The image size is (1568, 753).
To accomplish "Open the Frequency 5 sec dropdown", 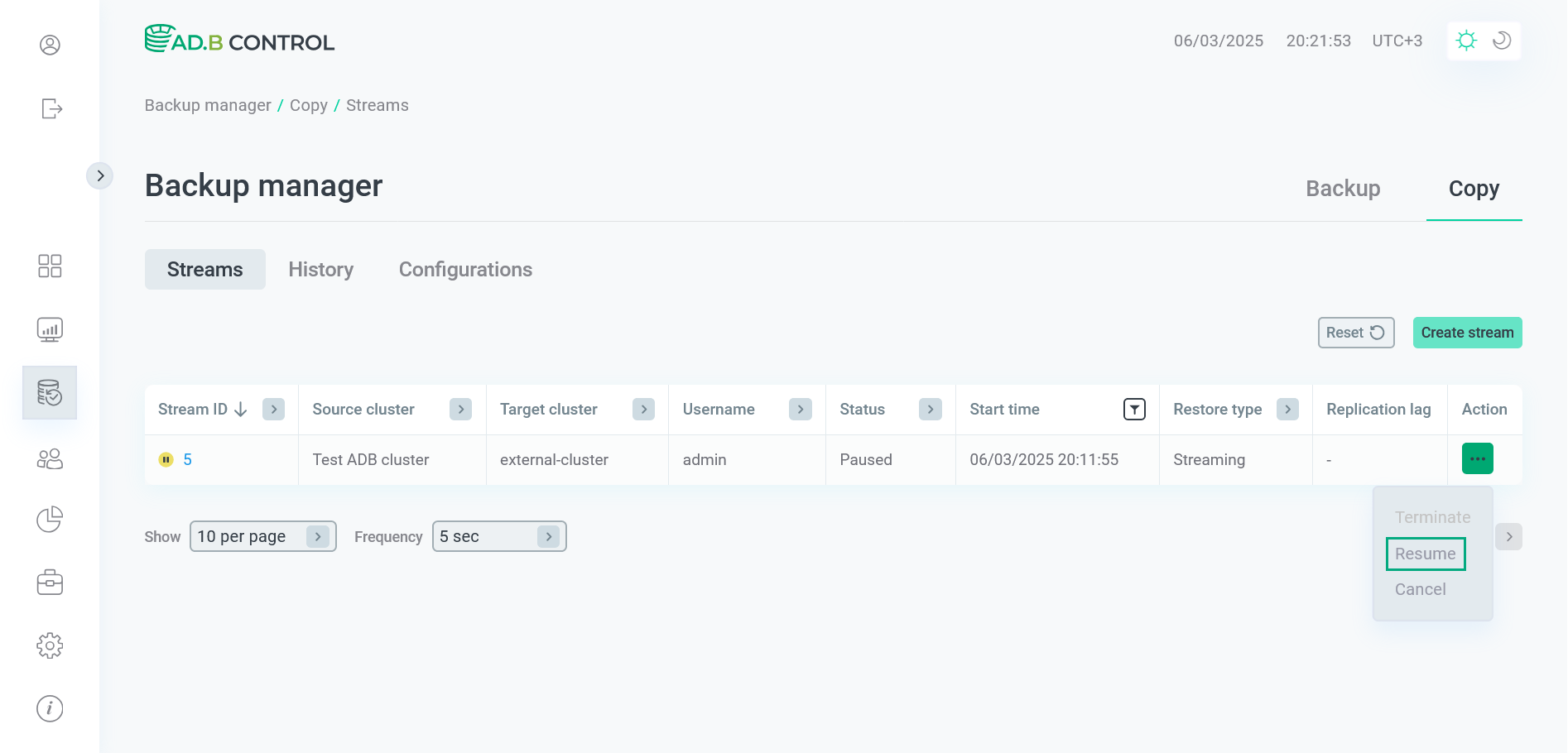I will point(499,536).
